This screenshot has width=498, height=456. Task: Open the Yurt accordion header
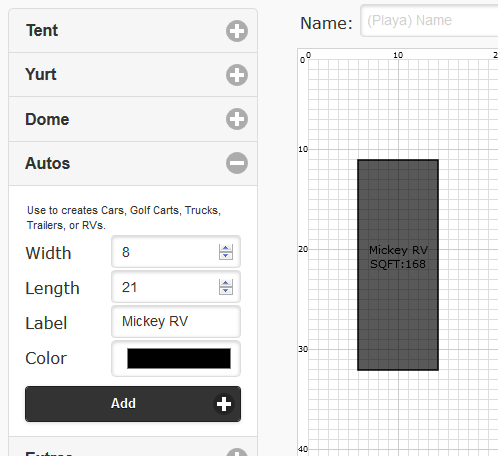point(133,75)
